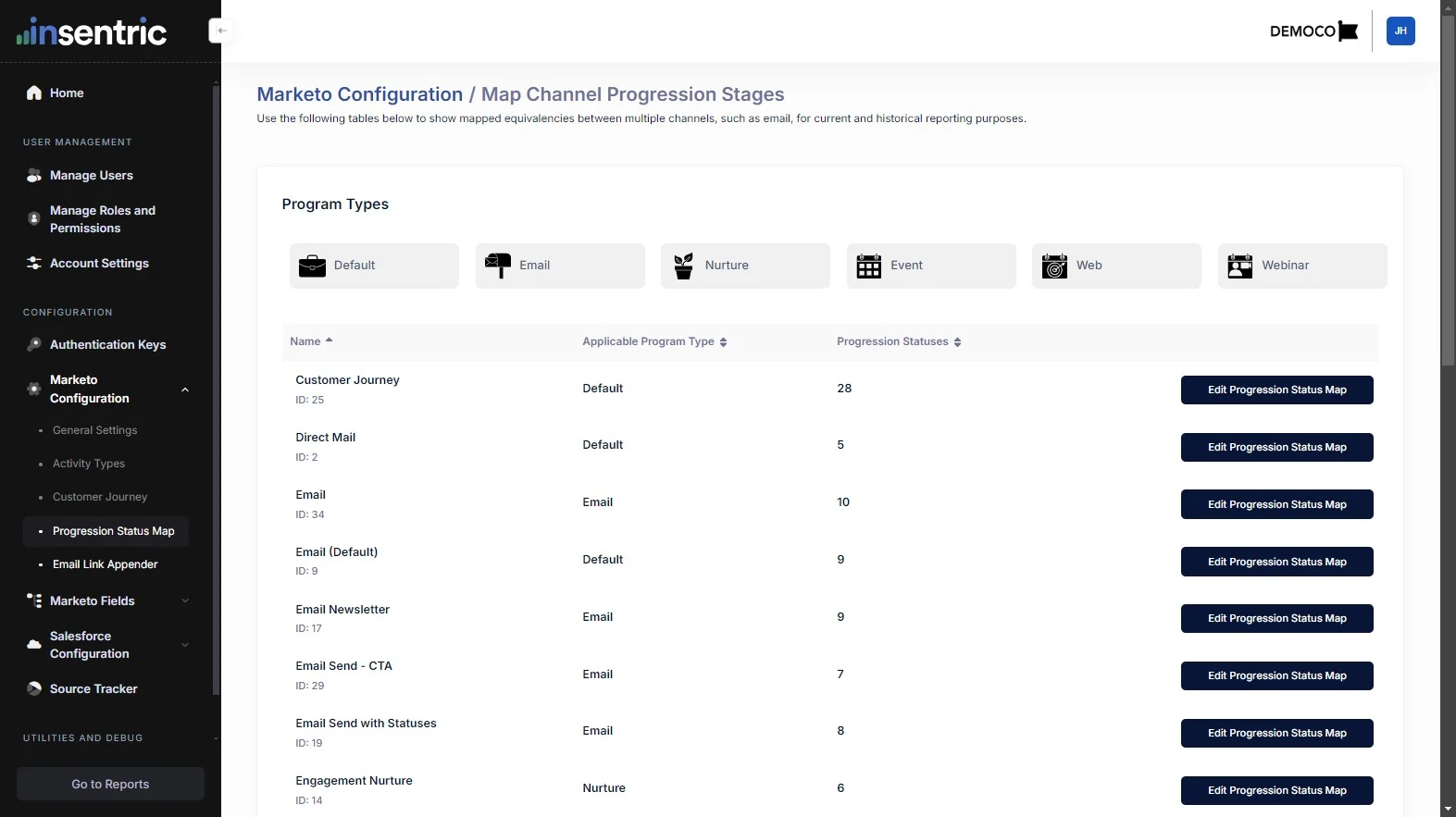1456x817 pixels.
Task: Expand the Salesforce Configuration chevron
Action: (x=185, y=645)
